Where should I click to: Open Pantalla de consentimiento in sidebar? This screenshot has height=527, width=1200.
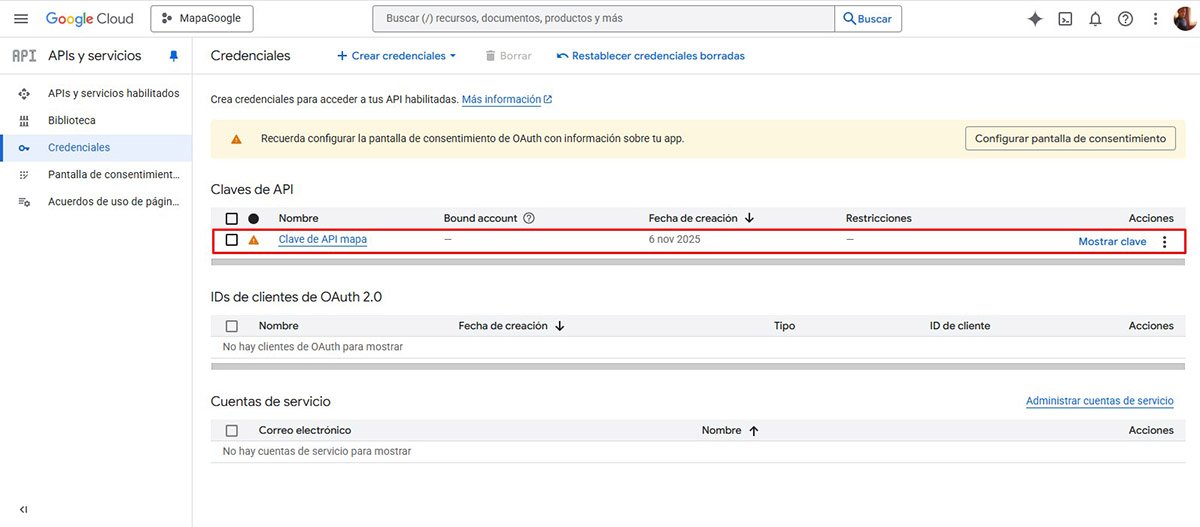[x=114, y=174]
